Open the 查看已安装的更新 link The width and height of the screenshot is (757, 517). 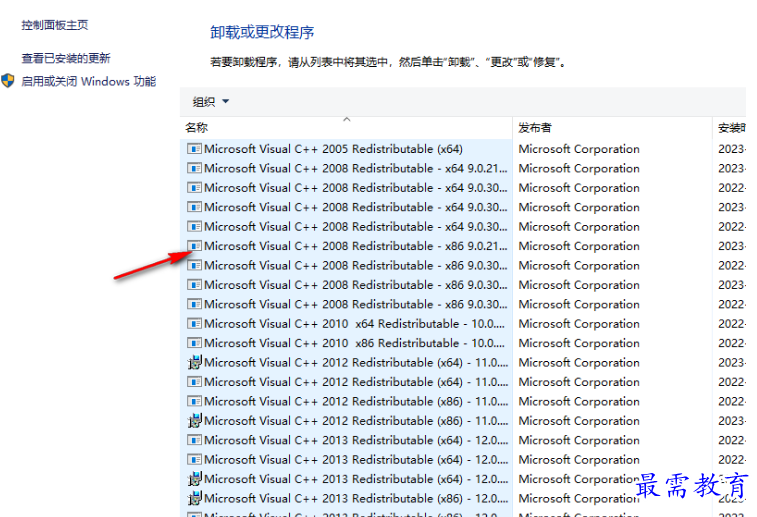point(66,58)
